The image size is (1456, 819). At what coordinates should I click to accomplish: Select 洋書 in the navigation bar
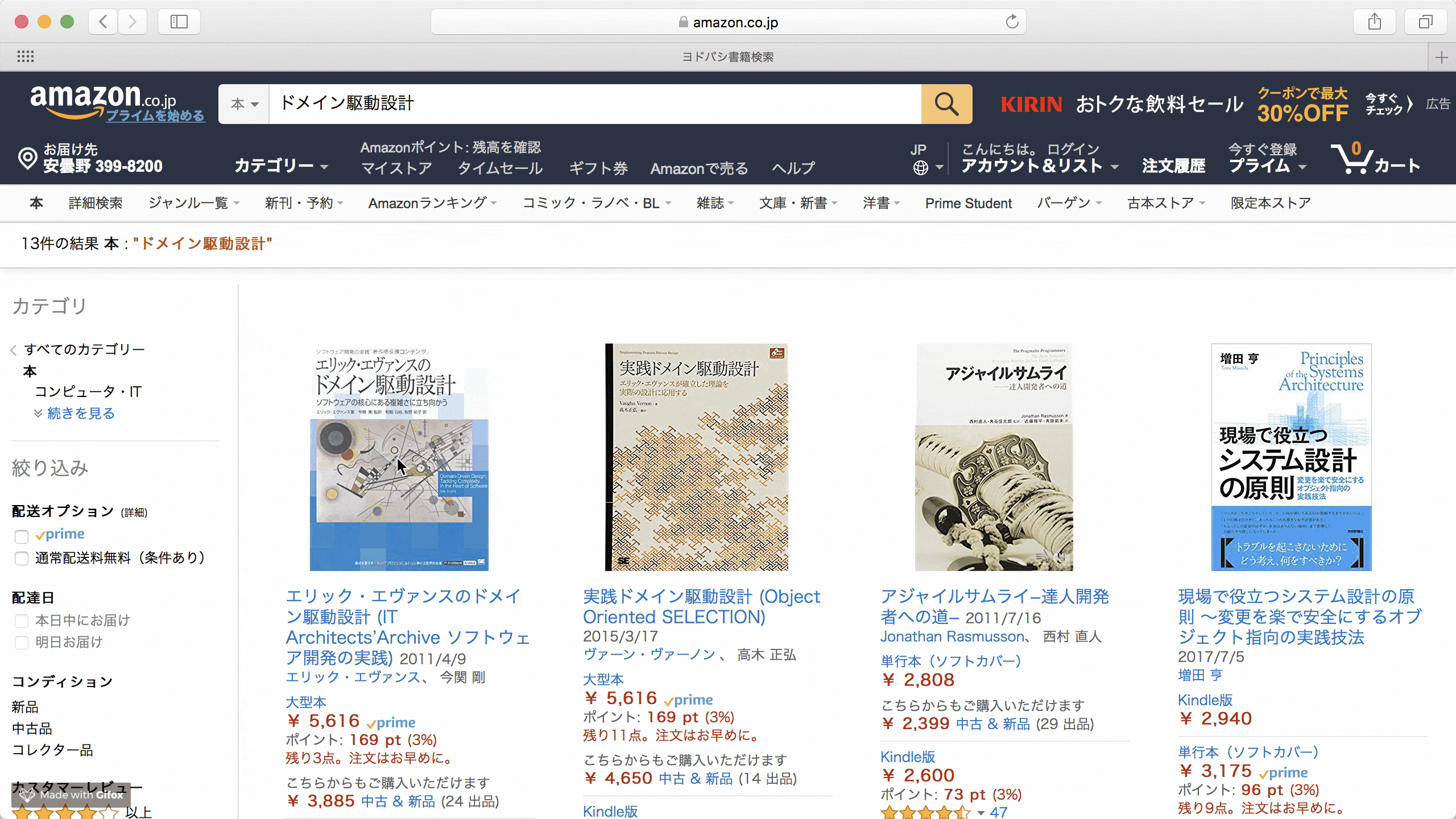pyautogui.click(x=878, y=203)
